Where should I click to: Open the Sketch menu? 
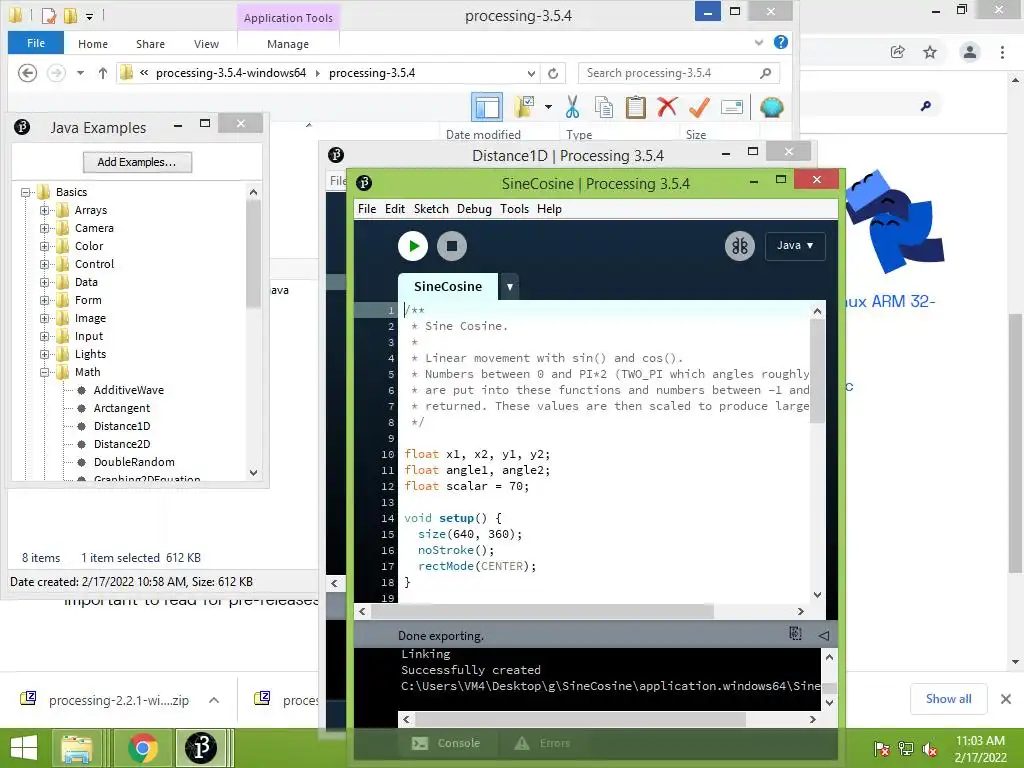click(x=431, y=209)
